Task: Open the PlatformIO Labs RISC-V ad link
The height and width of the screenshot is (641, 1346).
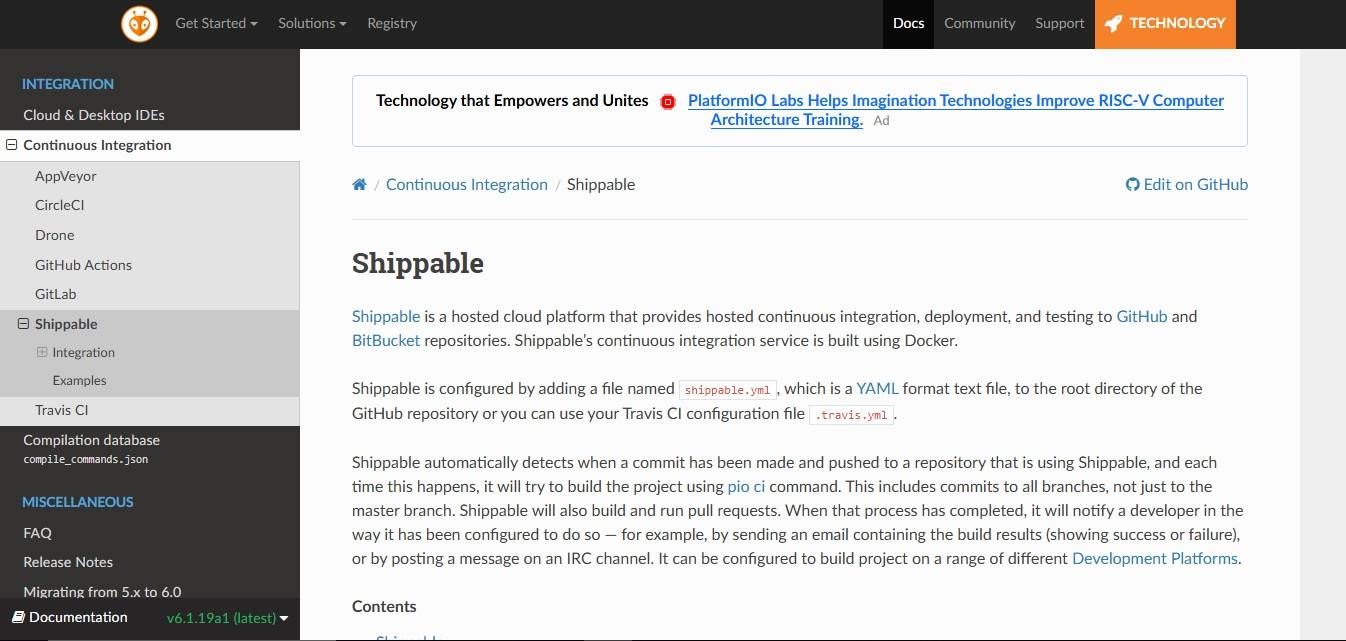Action: click(956, 110)
